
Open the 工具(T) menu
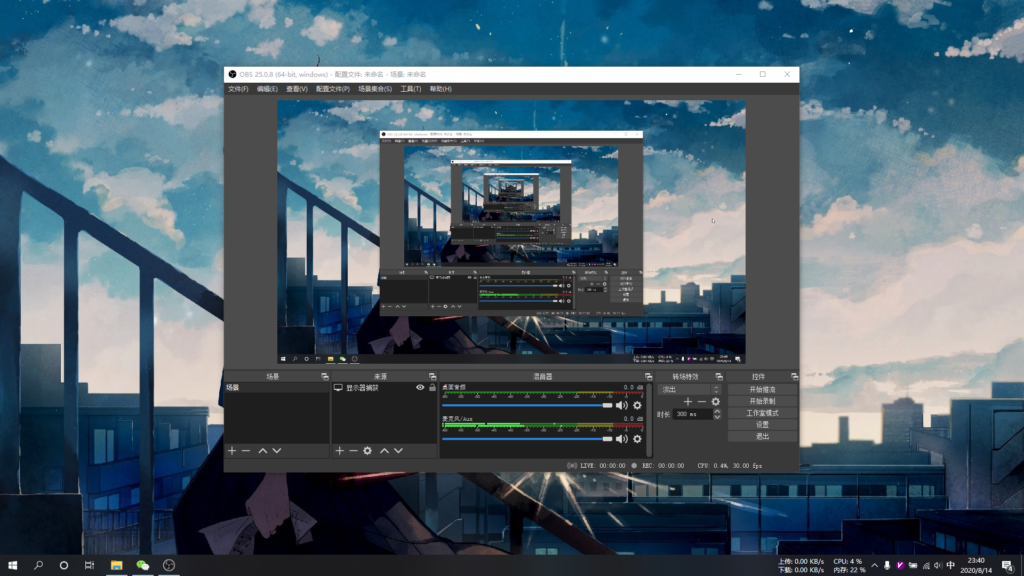[x=410, y=89]
